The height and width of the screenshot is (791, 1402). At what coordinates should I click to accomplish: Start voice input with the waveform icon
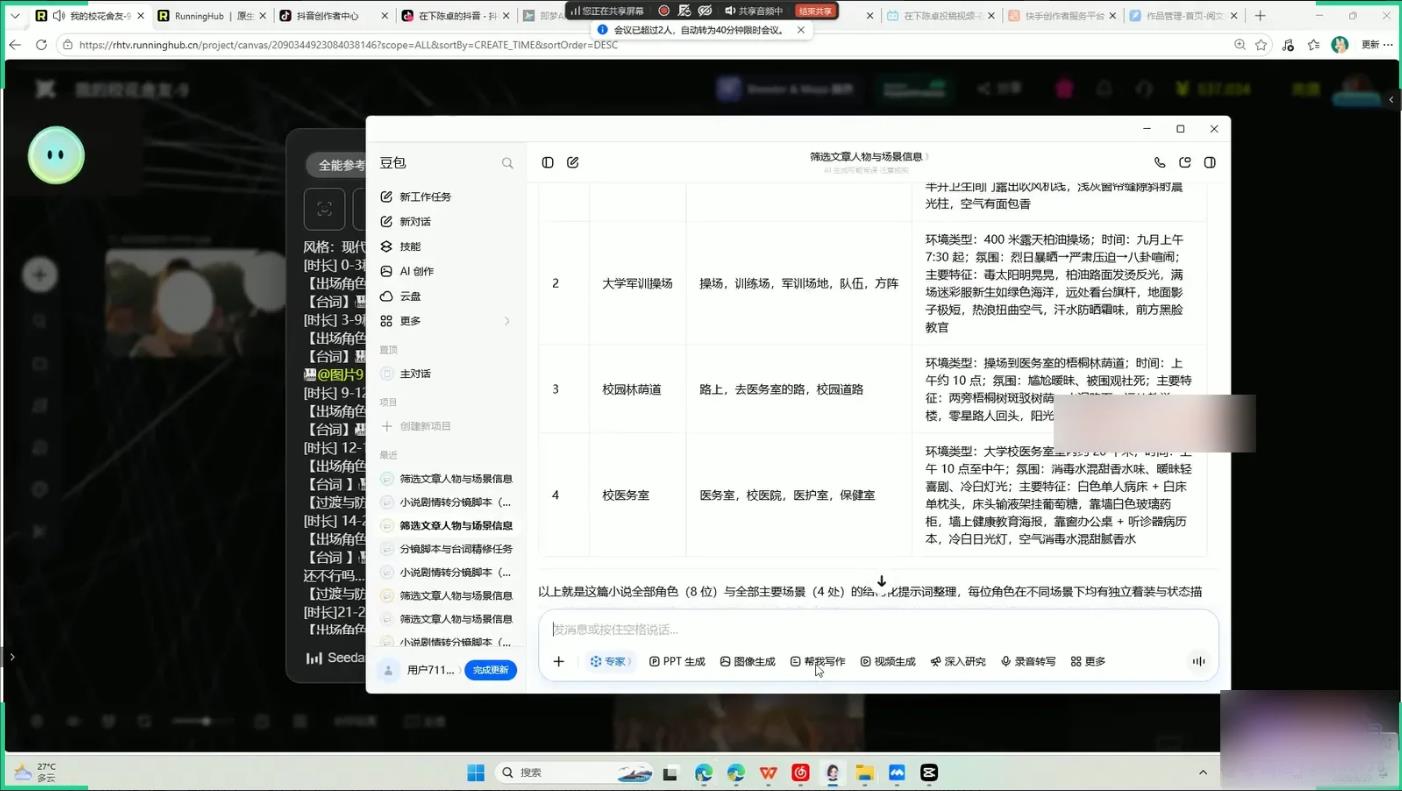(x=1198, y=661)
